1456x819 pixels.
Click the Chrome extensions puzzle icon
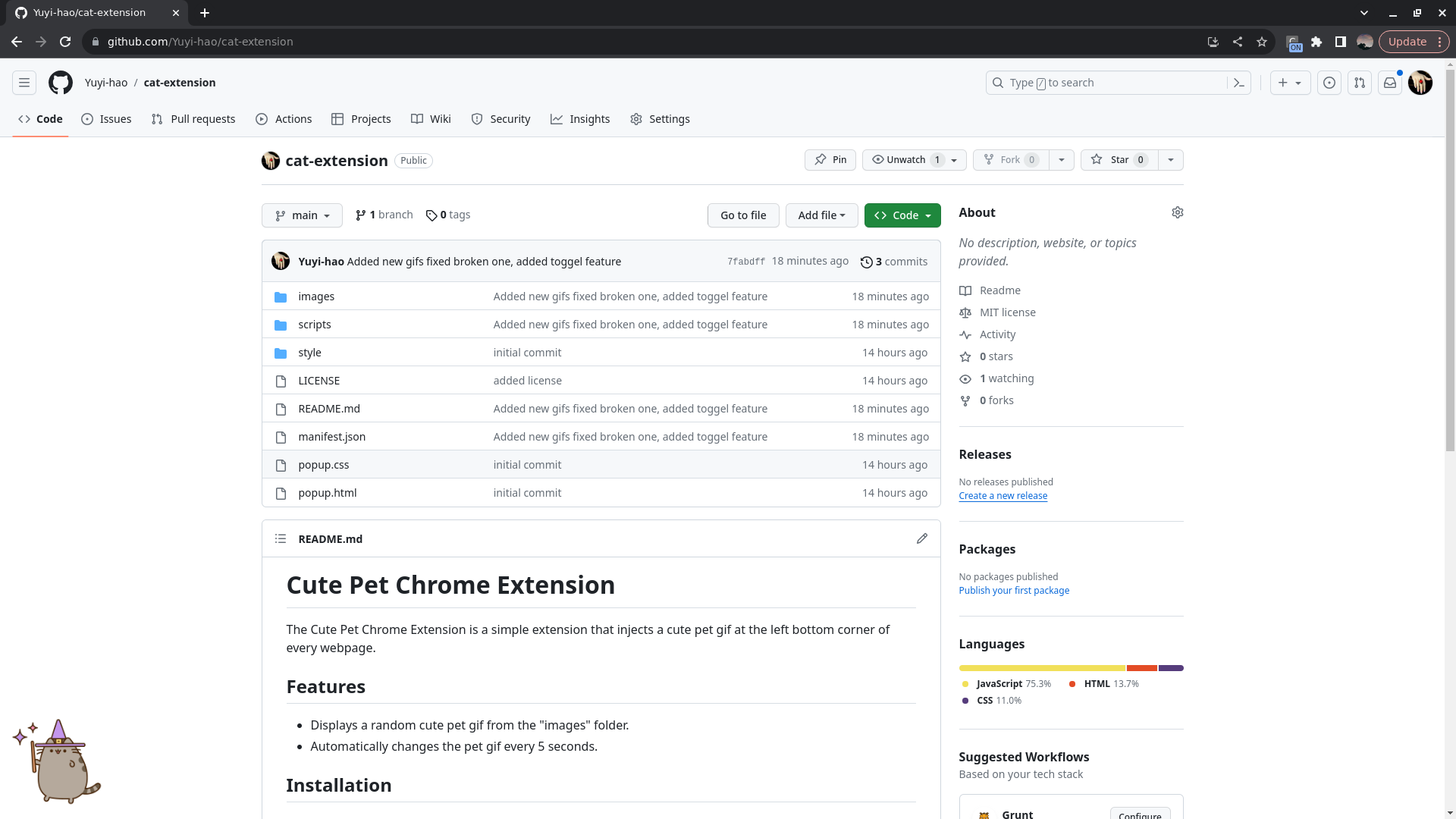1316,42
